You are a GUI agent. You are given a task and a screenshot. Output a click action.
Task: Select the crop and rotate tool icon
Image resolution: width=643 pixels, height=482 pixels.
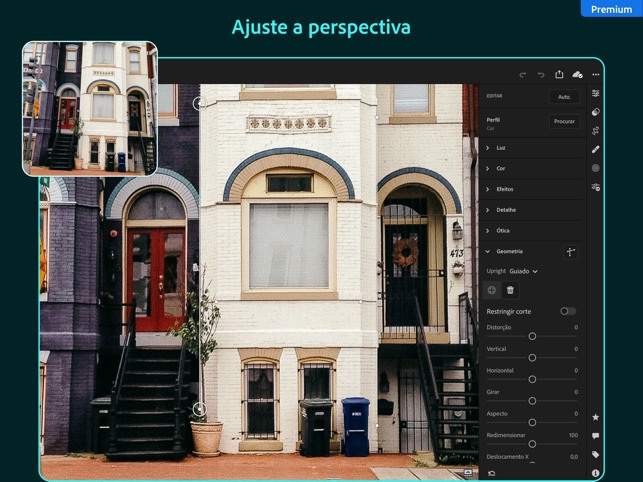(595, 130)
